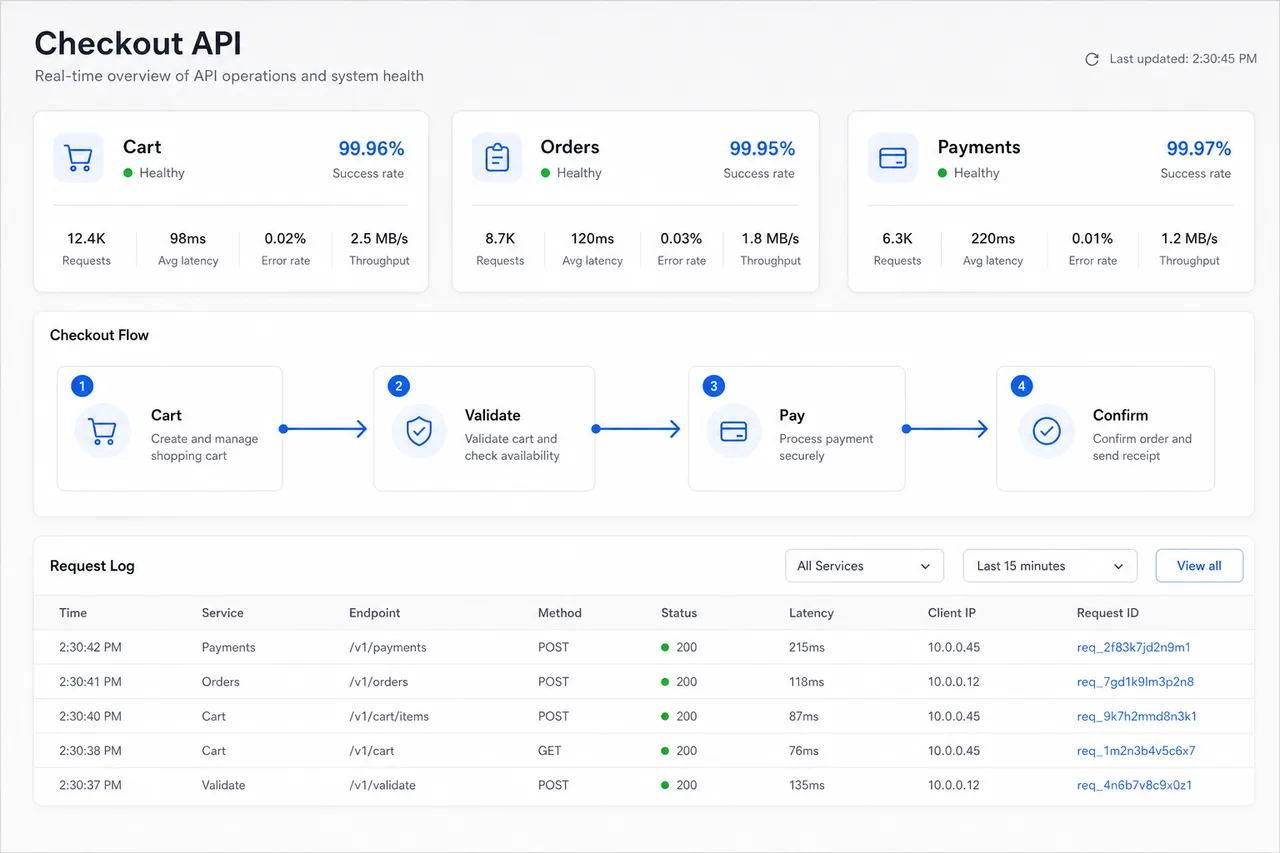This screenshot has height=853, width=1280.
Task: Click the 135ms latency cell
Action: [807, 785]
